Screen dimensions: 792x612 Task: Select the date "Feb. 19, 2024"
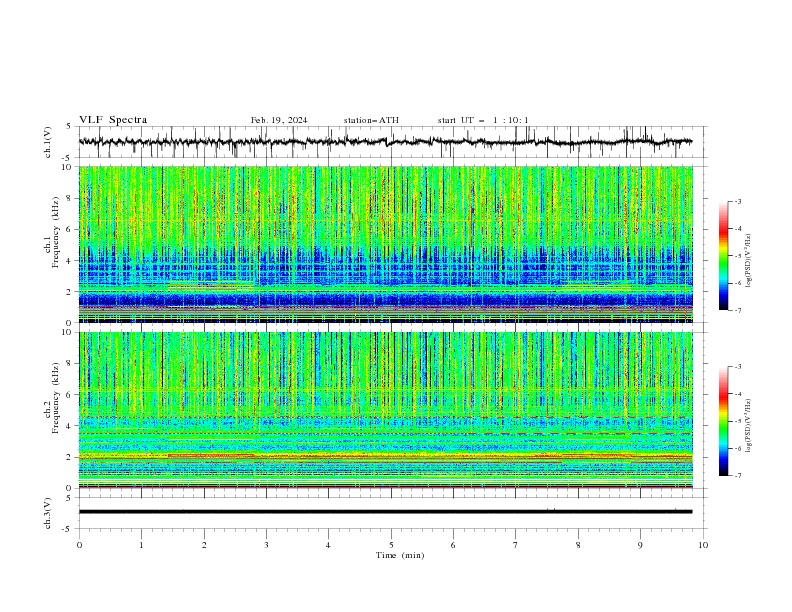click(279, 120)
